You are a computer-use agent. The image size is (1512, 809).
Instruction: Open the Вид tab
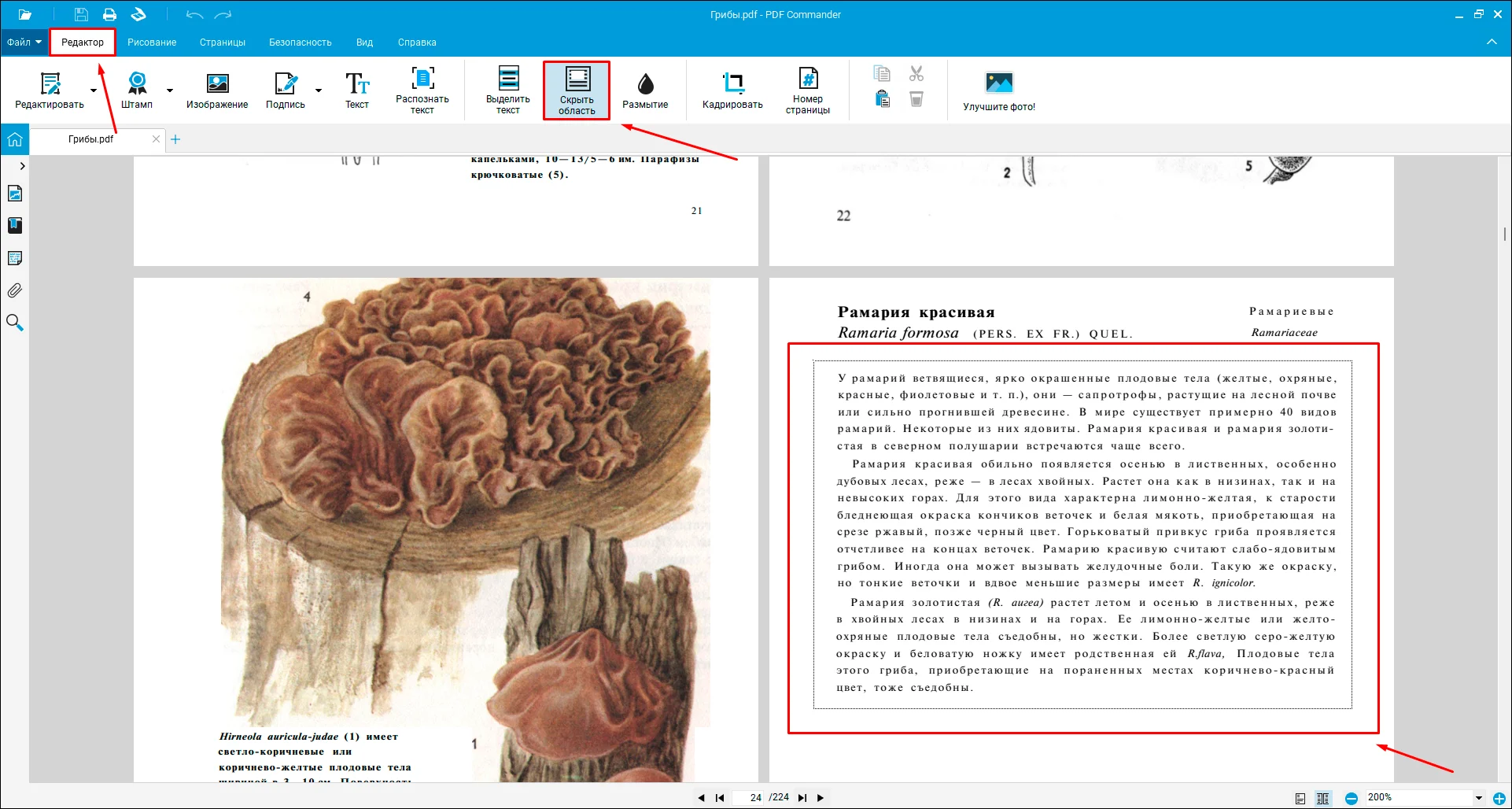(x=364, y=42)
